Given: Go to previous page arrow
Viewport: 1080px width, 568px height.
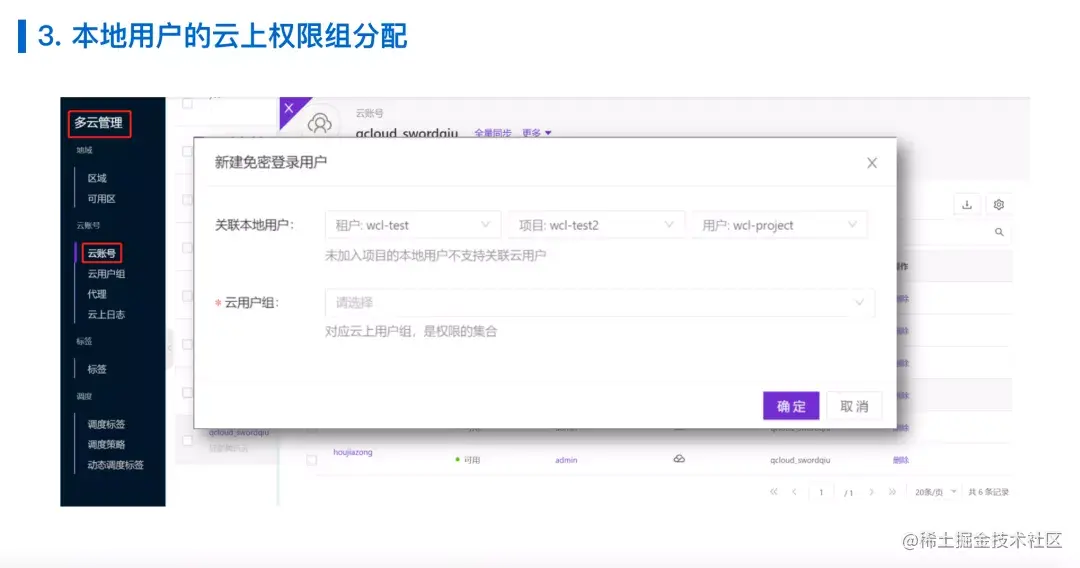Looking at the screenshot, I should (x=794, y=492).
